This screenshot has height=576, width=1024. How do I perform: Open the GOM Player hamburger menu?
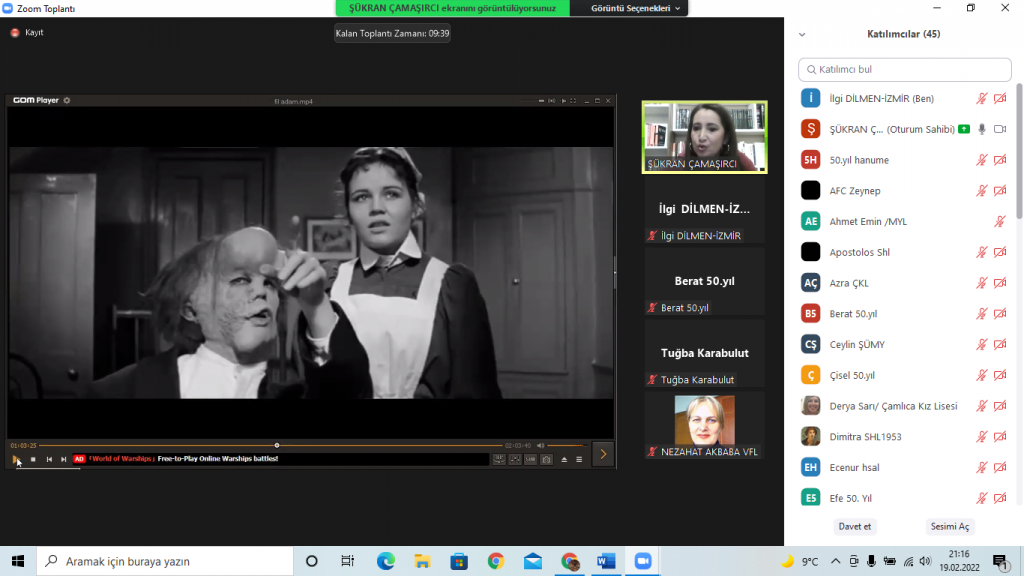[x=579, y=460]
